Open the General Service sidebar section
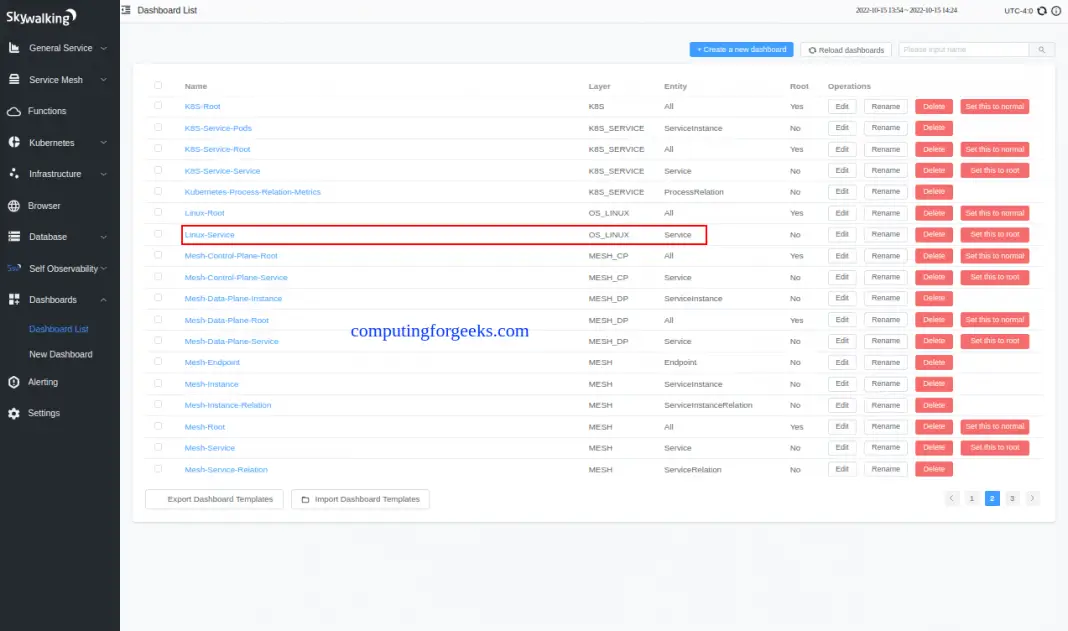1068x631 pixels. (x=55, y=47)
